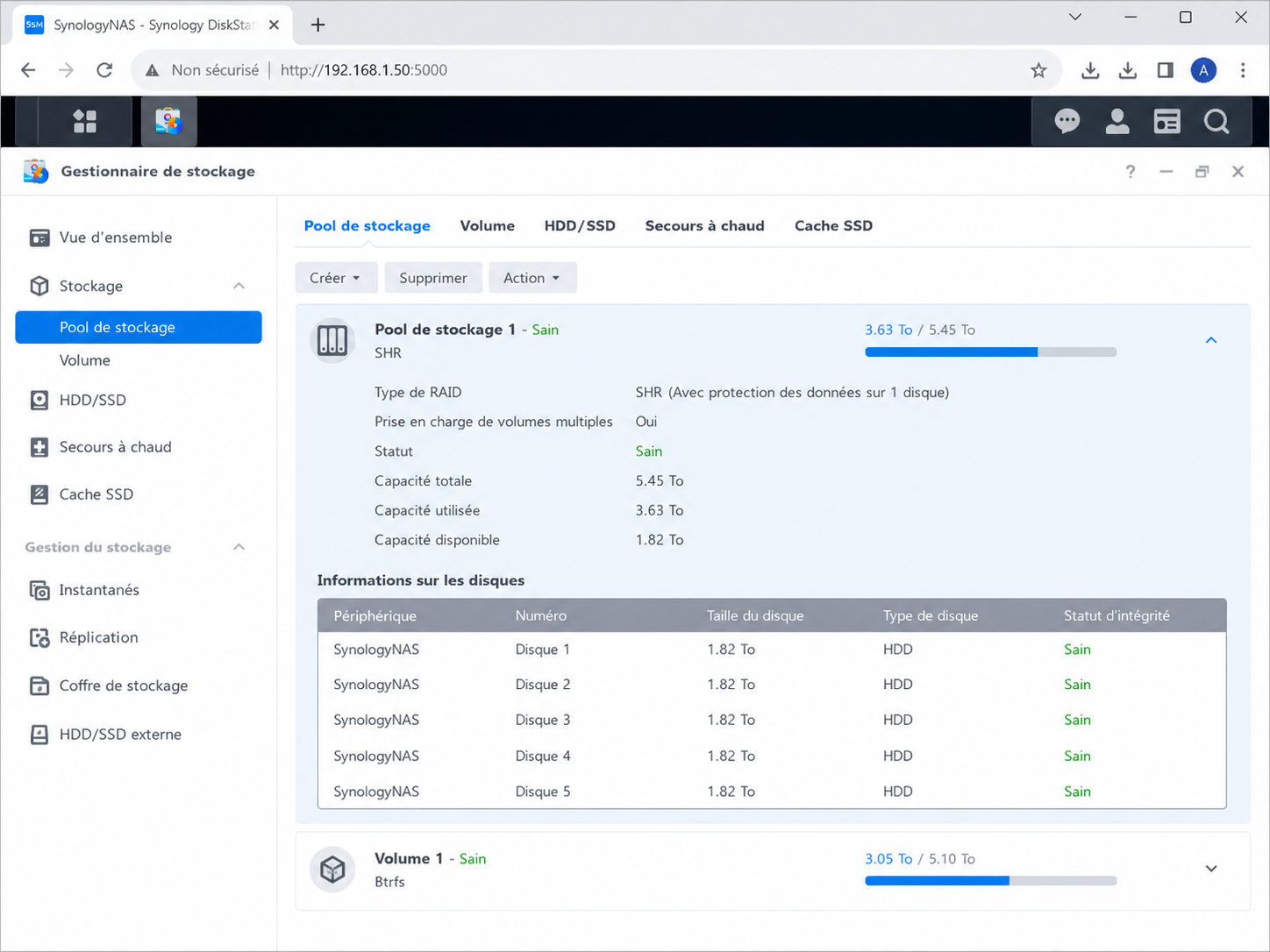Viewport: 1270px width, 952px height.
Task: Reload the browser page
Action: coord(104,70)
